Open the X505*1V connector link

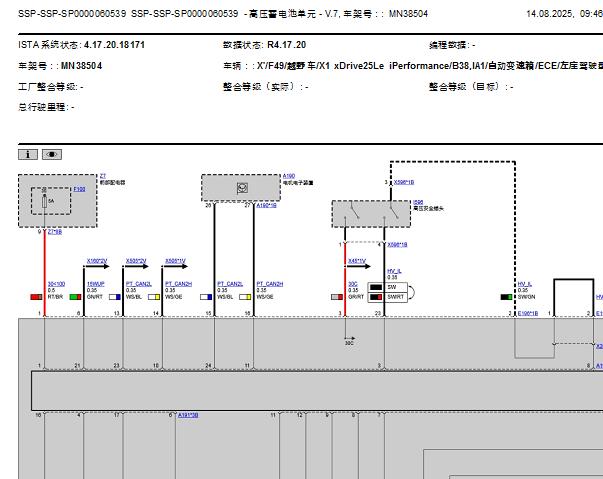175,261
